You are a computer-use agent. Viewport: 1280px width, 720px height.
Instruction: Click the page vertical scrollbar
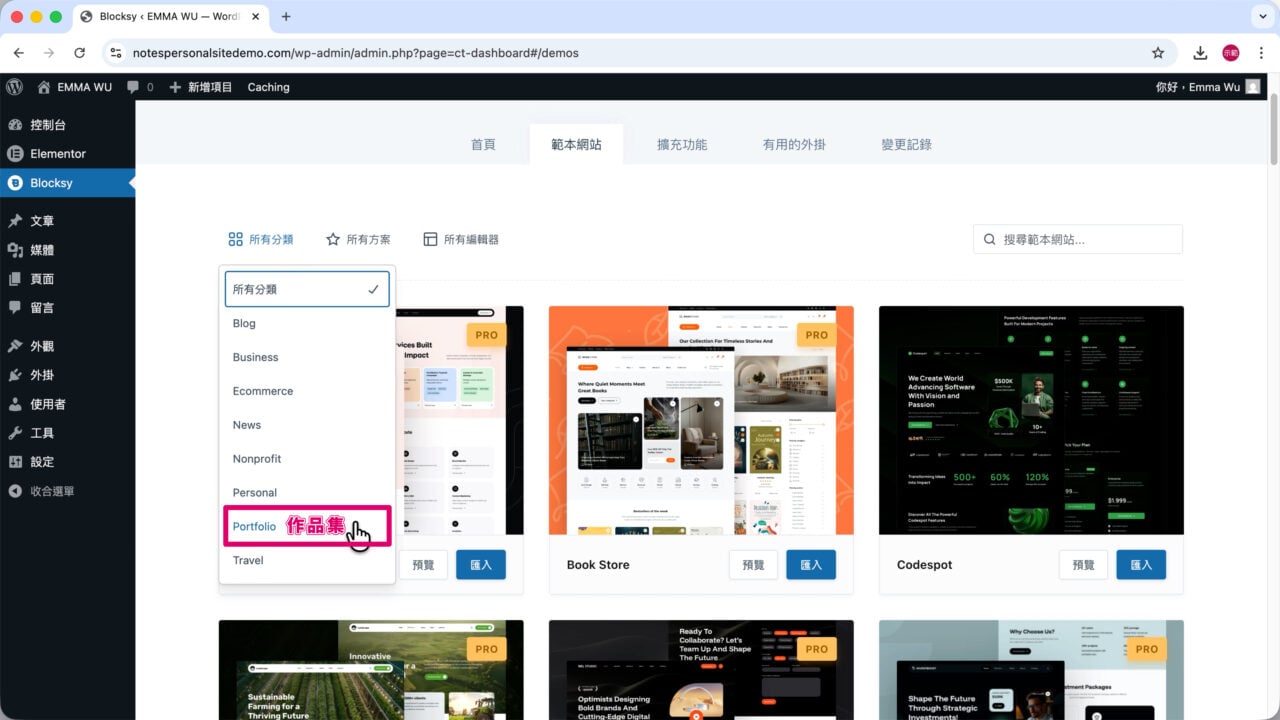(x=1274, y=130)
